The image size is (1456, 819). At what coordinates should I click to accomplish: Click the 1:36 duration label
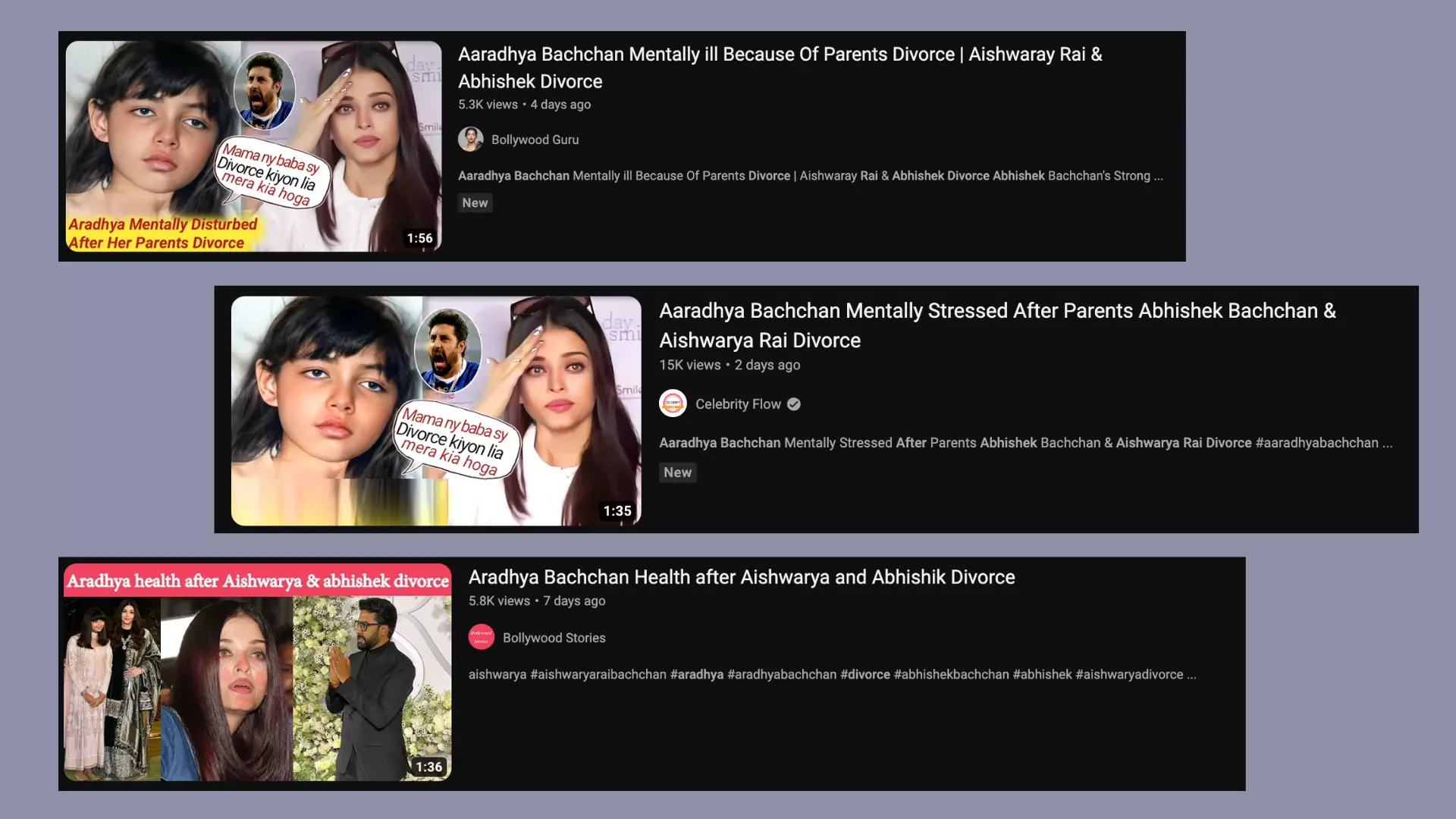click(428, 767)
